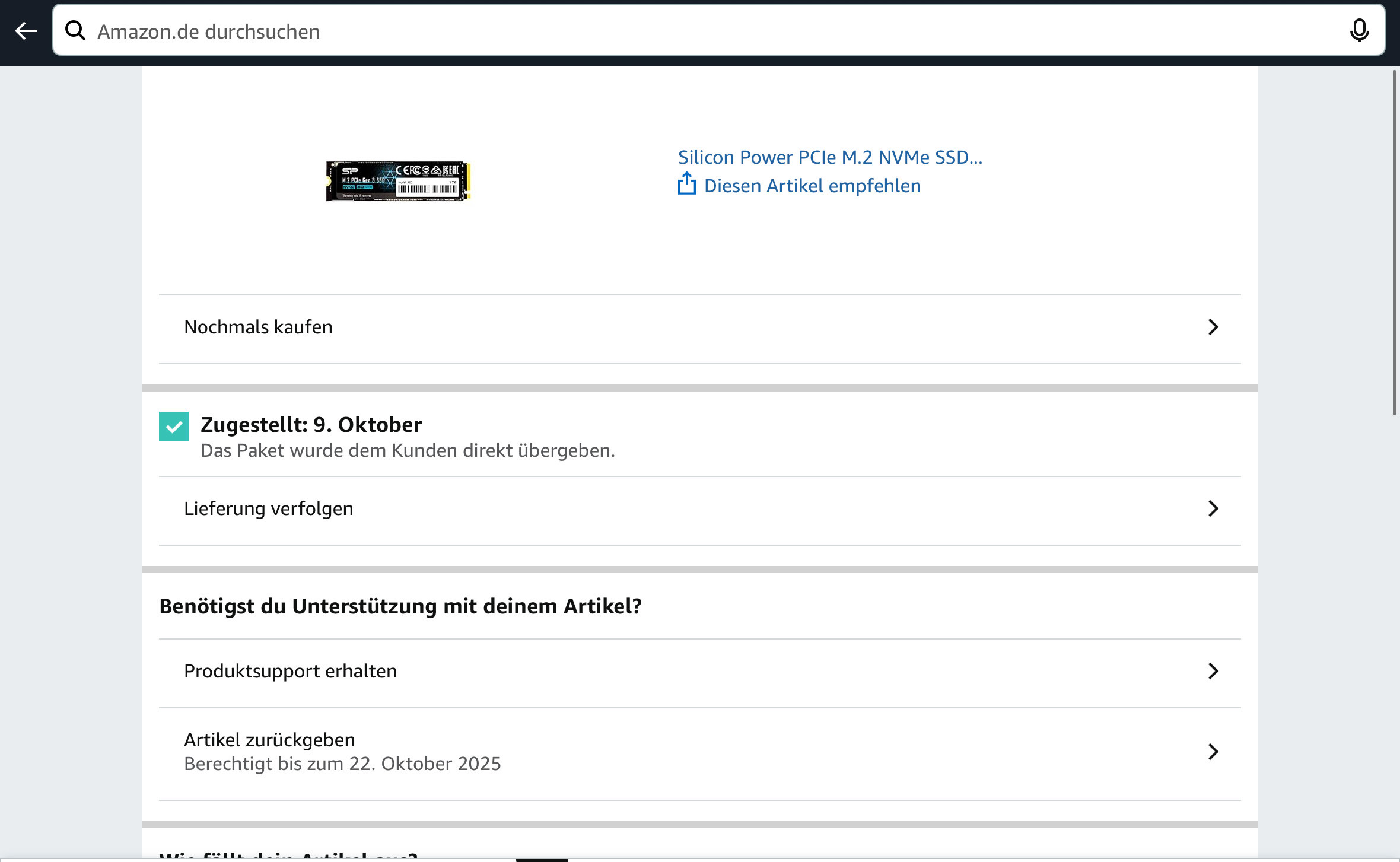Select the Nochmals kaufen option
Viewport: 1400px width, 862px height.
(259, 327)
